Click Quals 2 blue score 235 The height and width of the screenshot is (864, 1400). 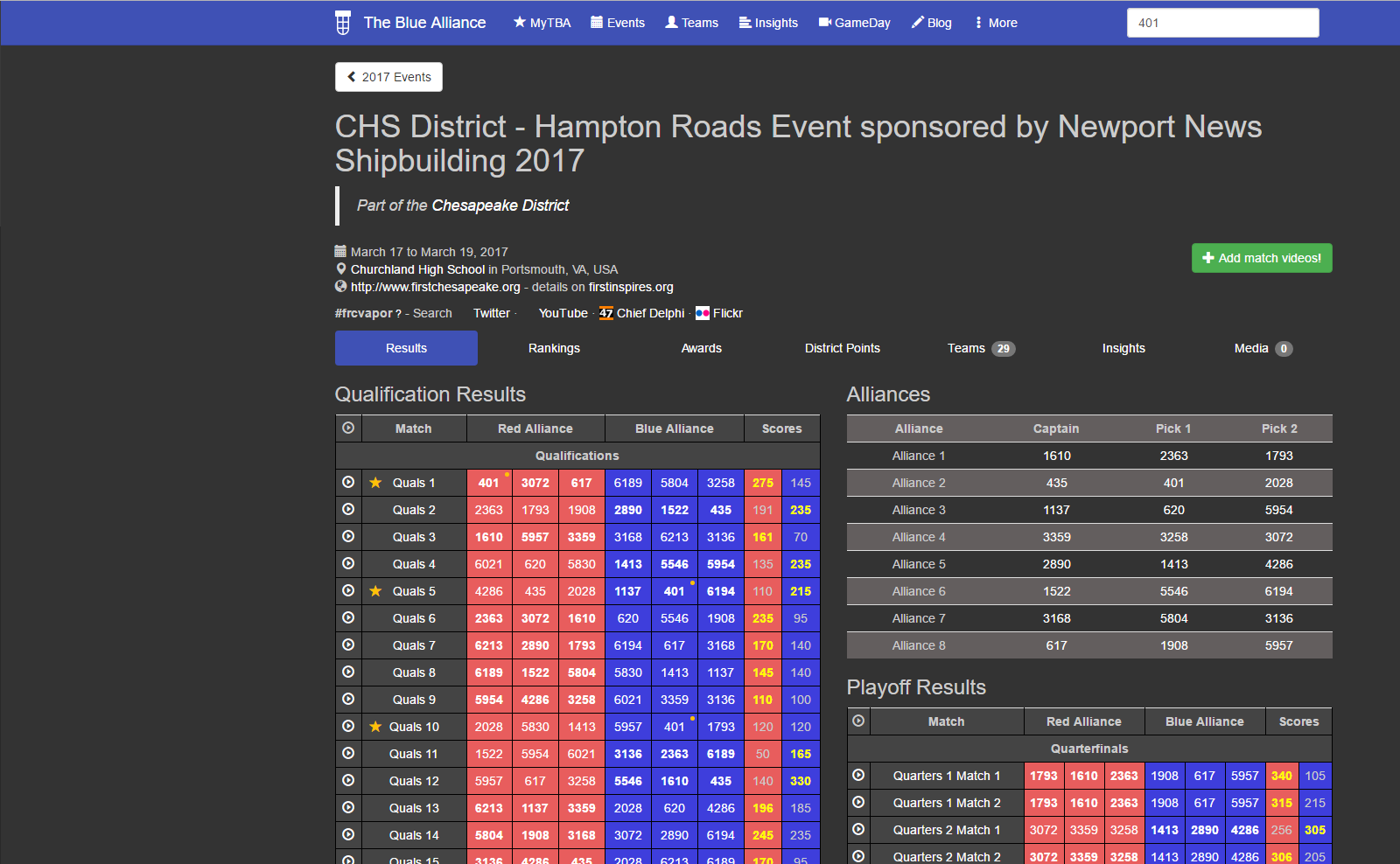(801, 510)
